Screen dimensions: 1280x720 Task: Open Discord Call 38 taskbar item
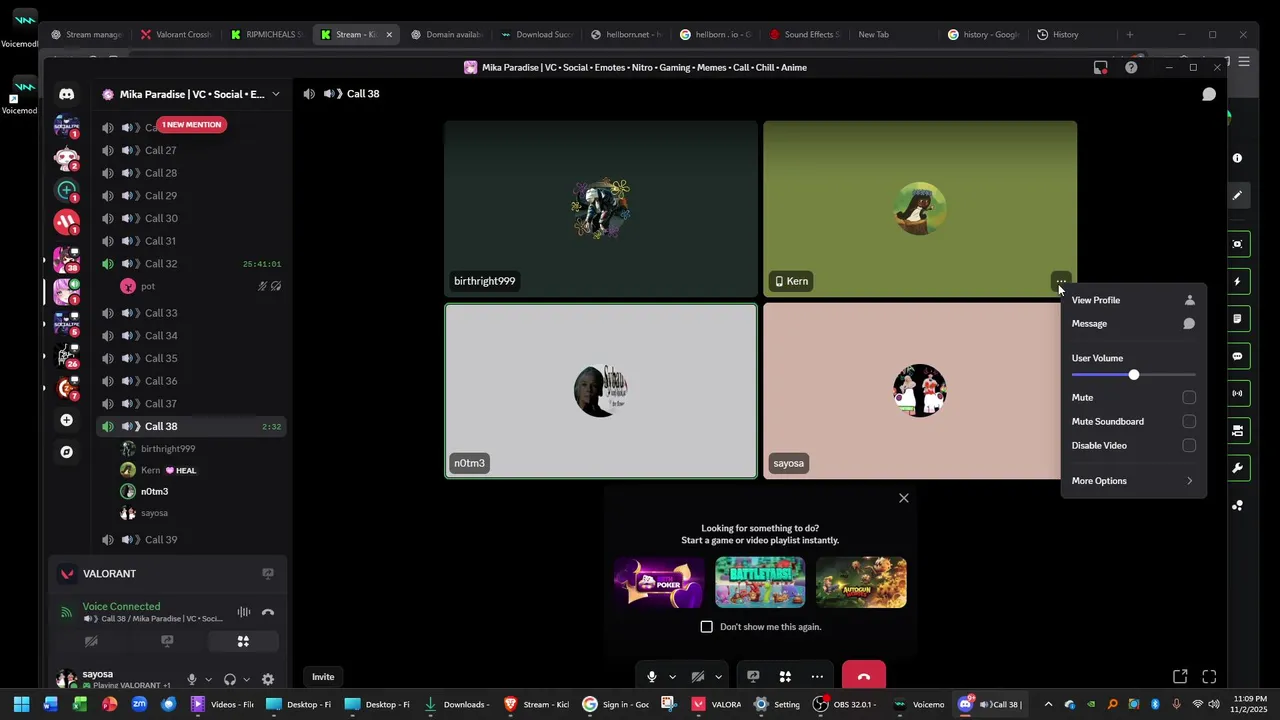click(991, 704)
